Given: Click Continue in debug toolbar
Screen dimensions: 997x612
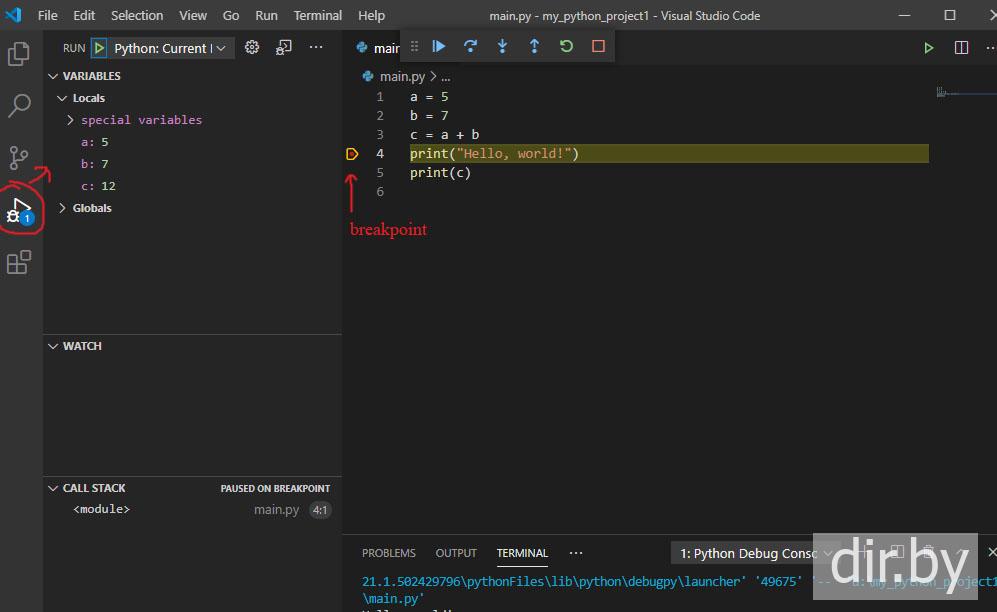Looking at the screenshot, I should 438,46.
